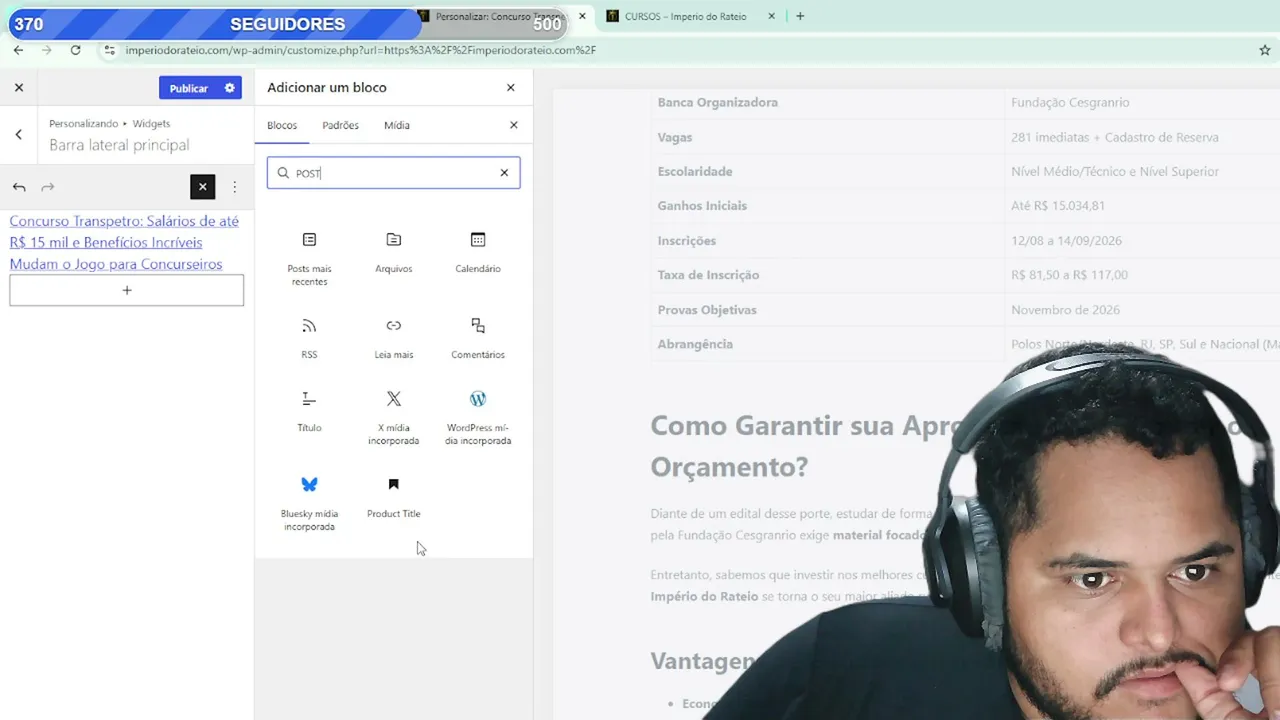This screenshot has height=720, width=1280.
Task: Click the Novembro de 2026 value
Action: [x=1065, y=310]
